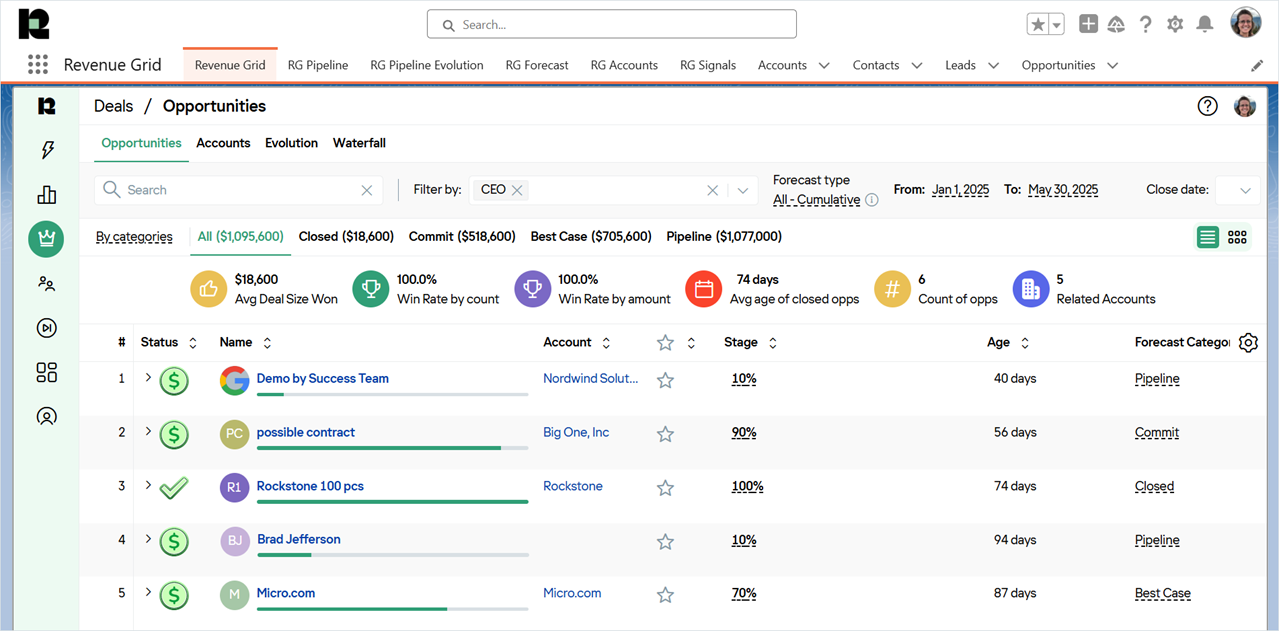The width and height of the screenshot is (1279, 631).
Task: Open the Salesforce App Launcher grid icon
Action: (x=38, y=65)
